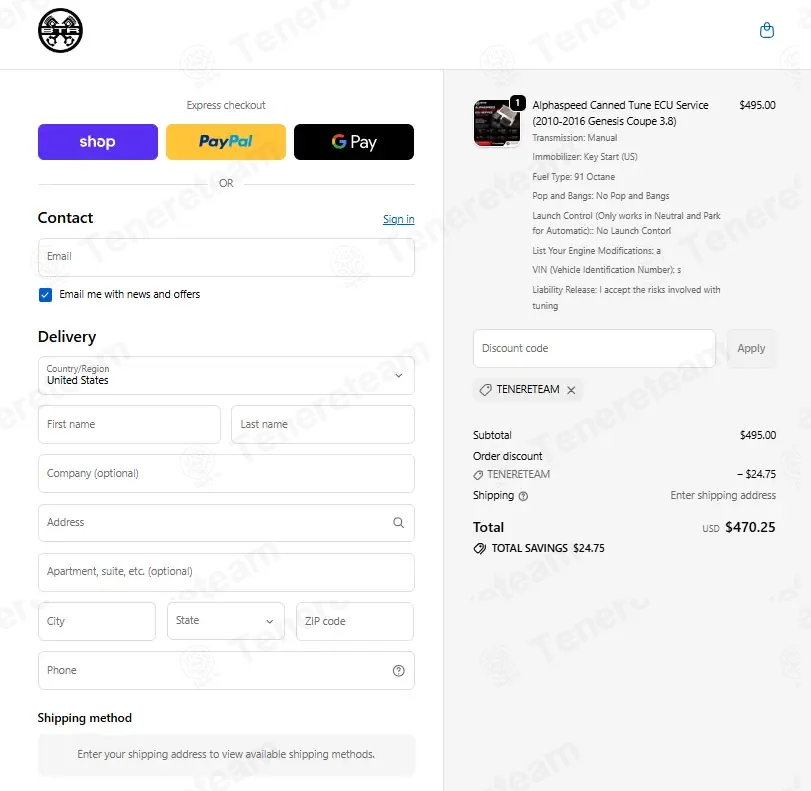Select Google Pay express checkout

(354, 142)
